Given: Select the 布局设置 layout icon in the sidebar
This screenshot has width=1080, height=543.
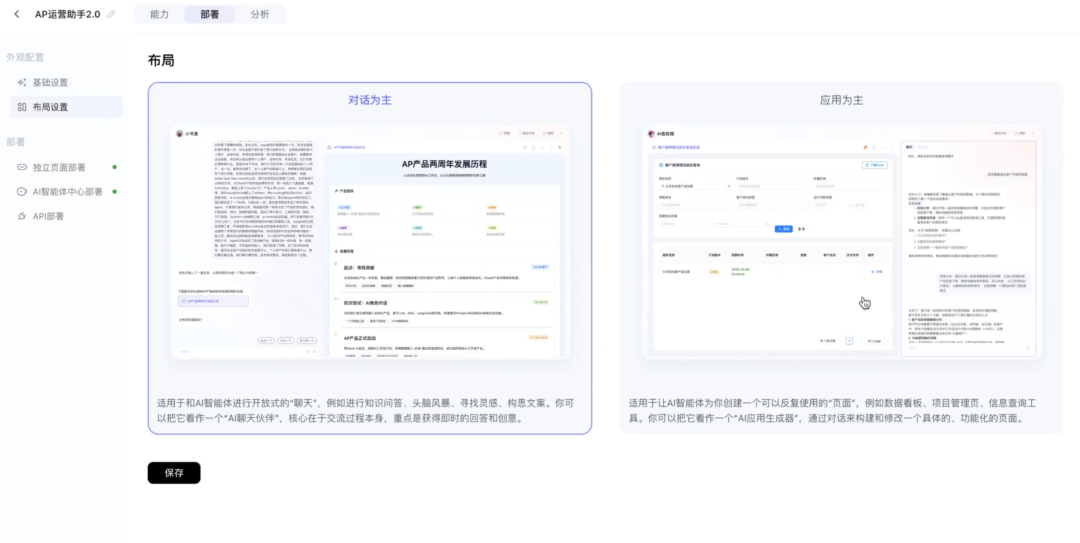Looking at the screenshot, I should pyautogui.click(x=22, y=107).
